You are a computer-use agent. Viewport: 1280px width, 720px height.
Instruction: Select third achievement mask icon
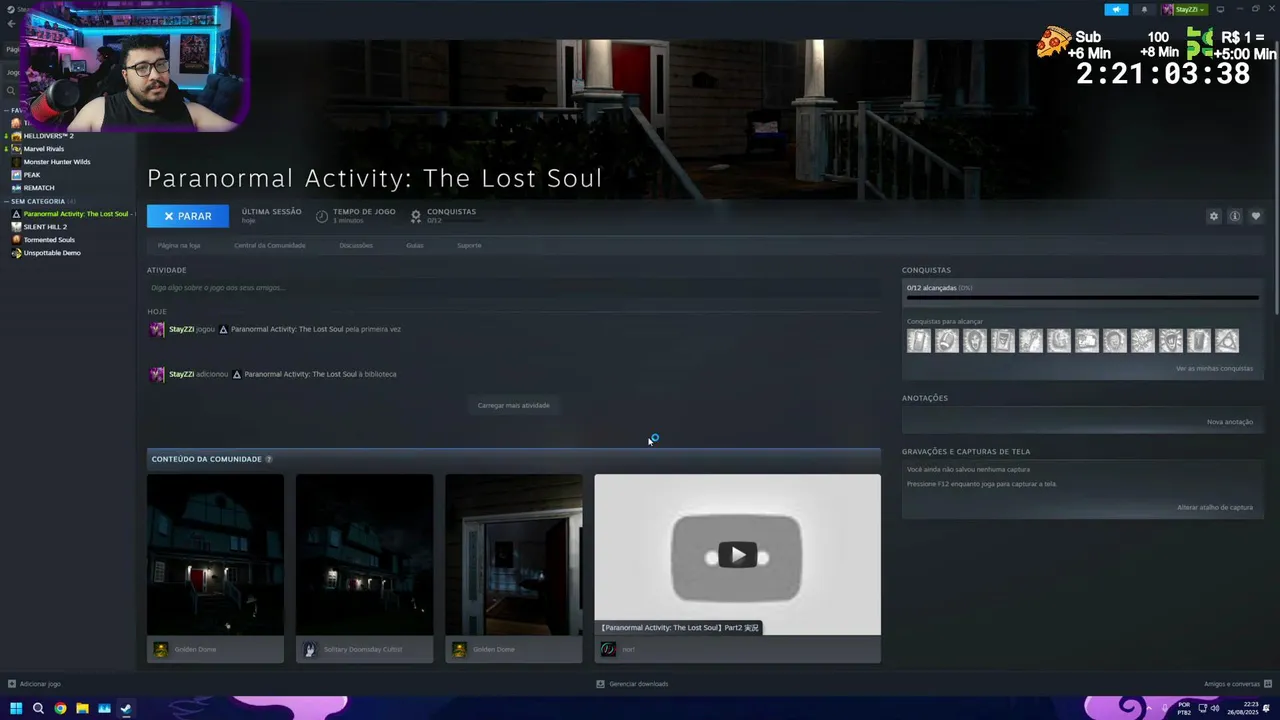pos(975,341)
